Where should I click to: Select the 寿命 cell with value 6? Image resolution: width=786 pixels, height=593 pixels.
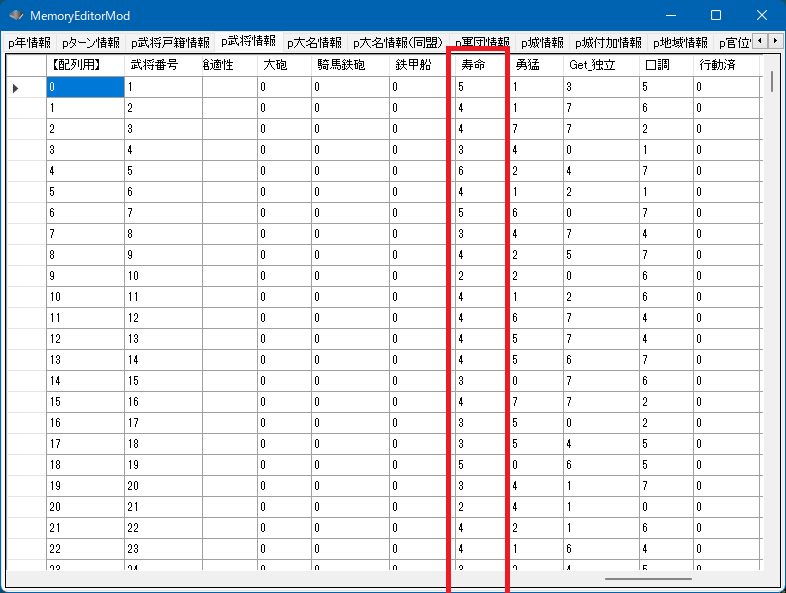coord(480,171)
